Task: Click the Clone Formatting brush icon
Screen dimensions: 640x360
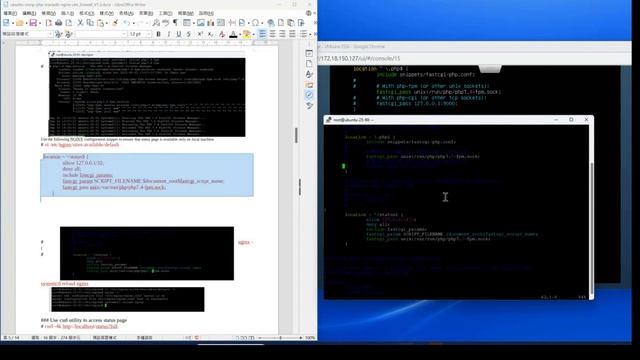Action: click(x=116, y=23)
